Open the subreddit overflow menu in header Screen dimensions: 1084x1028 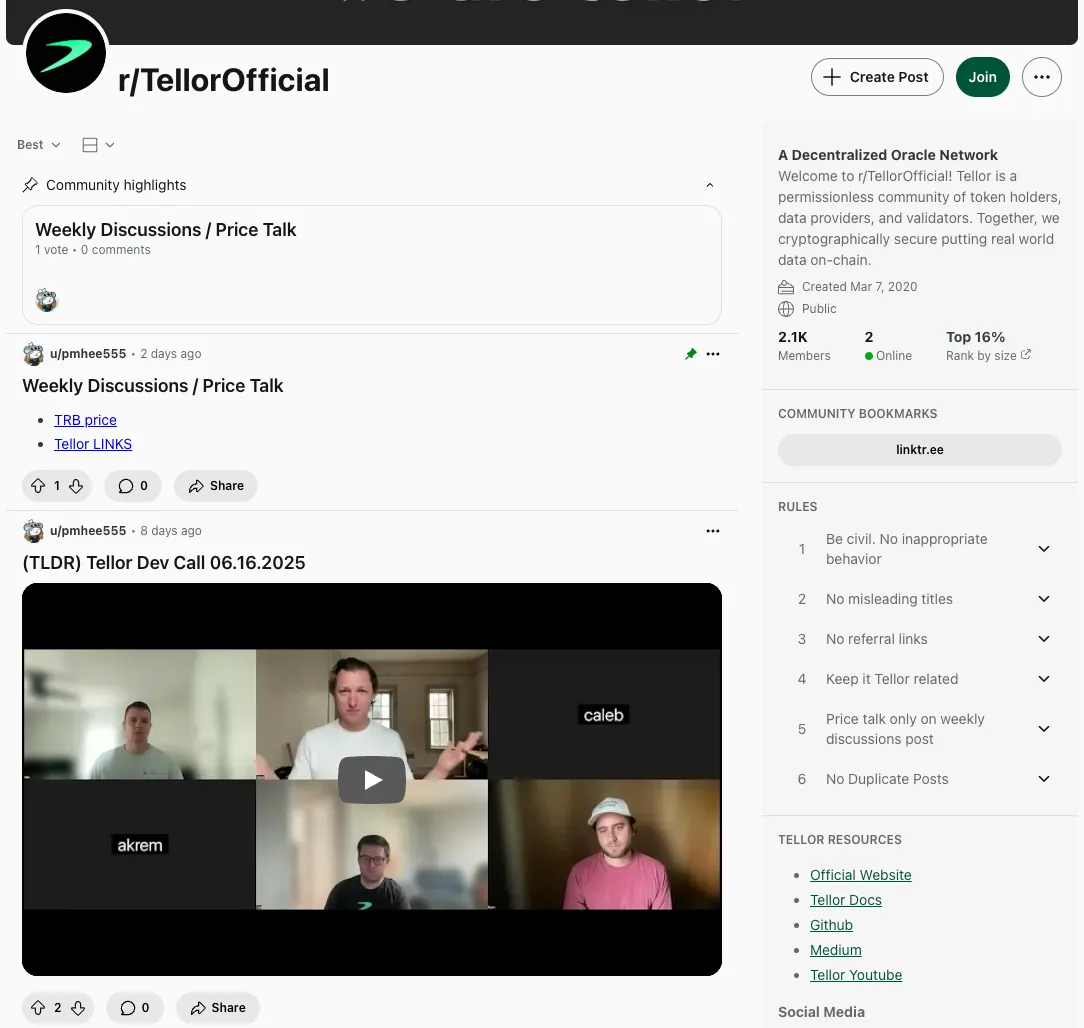coord(1042,77)
